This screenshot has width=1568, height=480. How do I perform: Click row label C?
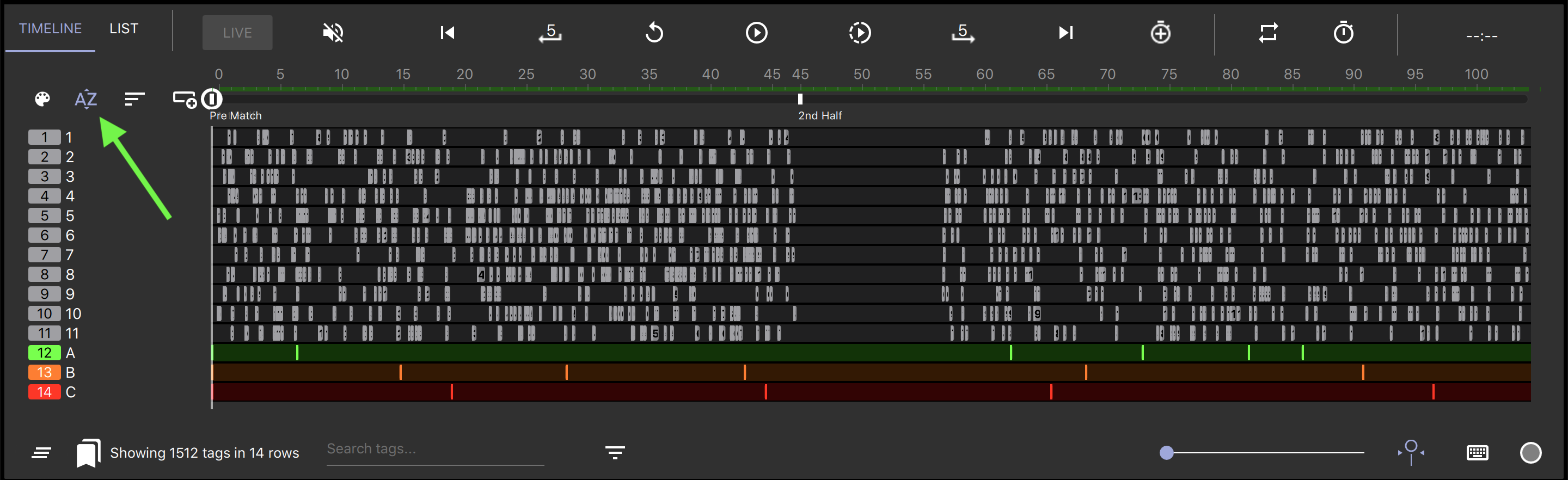coord(71,392)
